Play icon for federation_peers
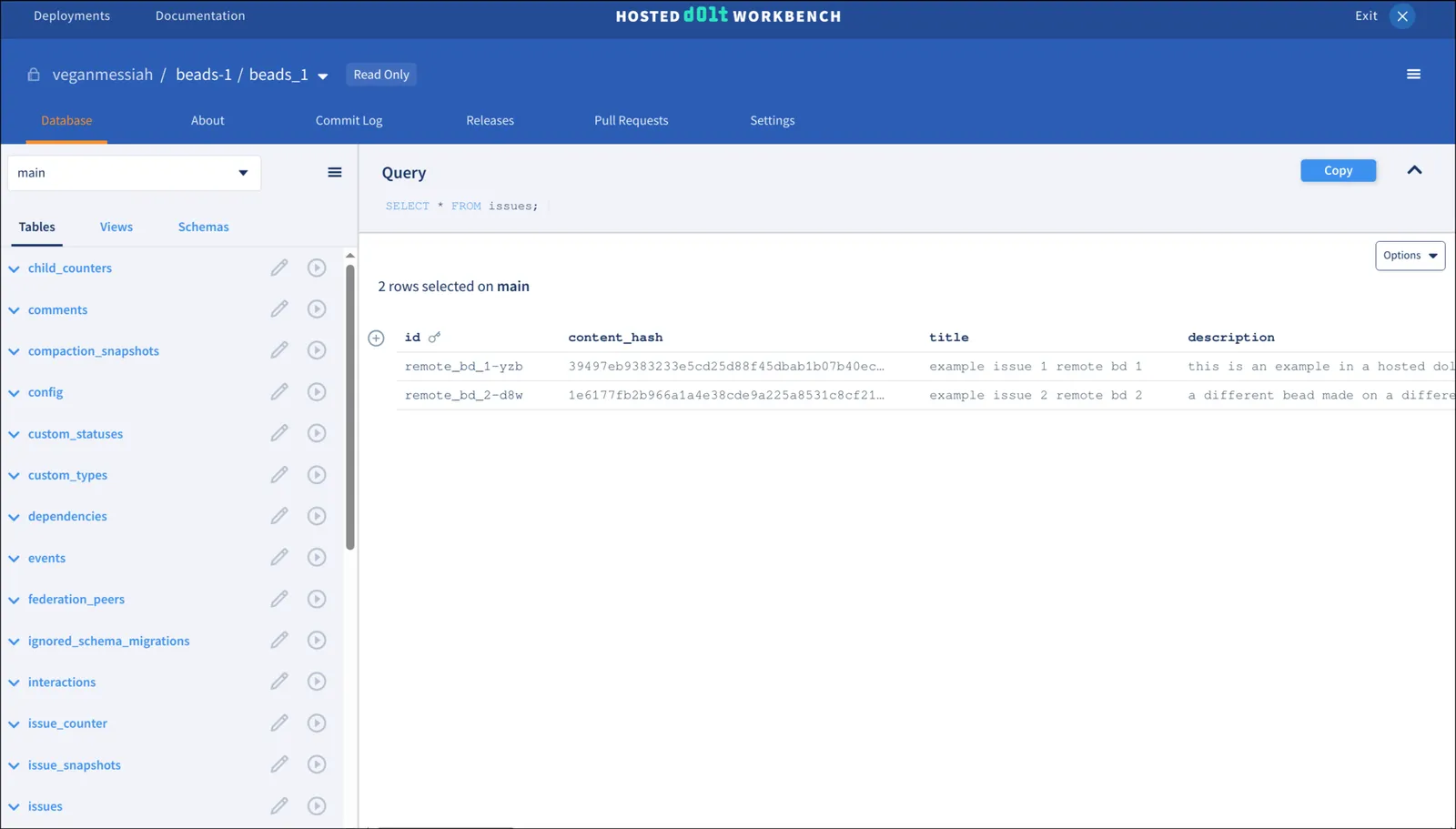Image resolution: width=1456 pixels, height=829 pixels. pyautogui.click(x=317, y=599)
